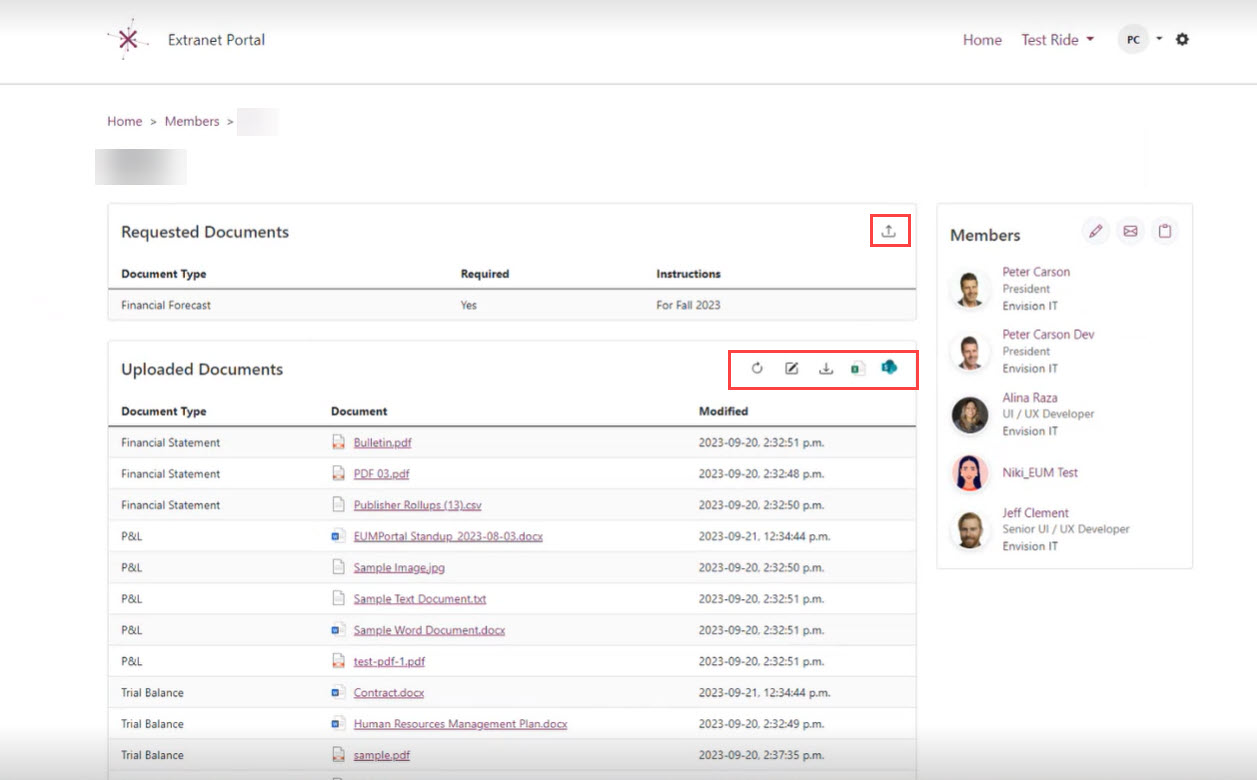
Task: Click the pencil icon in Members panel
Action: coord(1096,231)
